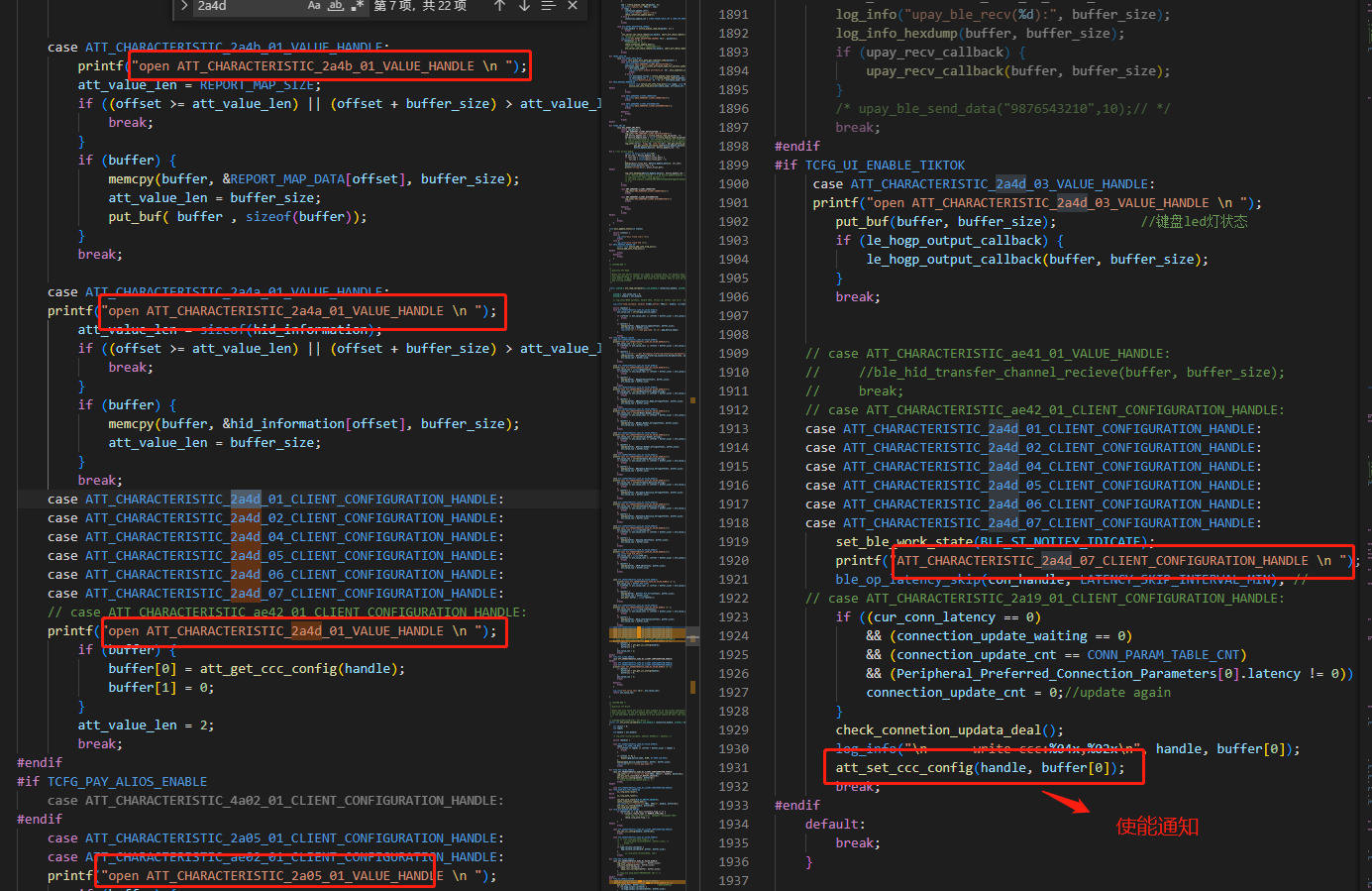The width and height of the screenshot is (1372, 891).
Task: Click Find in Selection icon
Action: tap(548, 6)
